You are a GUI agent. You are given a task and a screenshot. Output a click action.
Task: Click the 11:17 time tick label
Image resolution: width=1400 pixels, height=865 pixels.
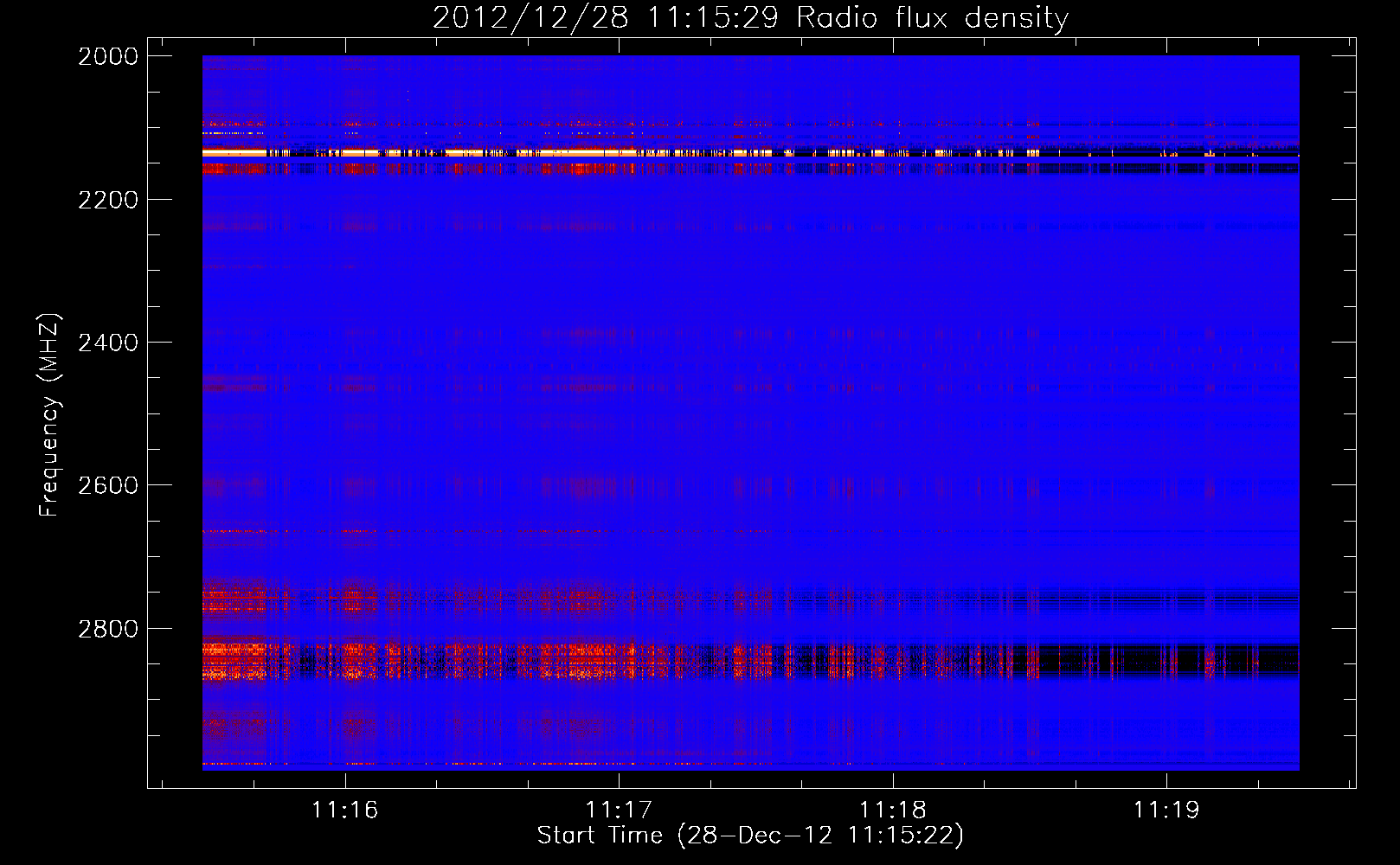tap(619, 810)
